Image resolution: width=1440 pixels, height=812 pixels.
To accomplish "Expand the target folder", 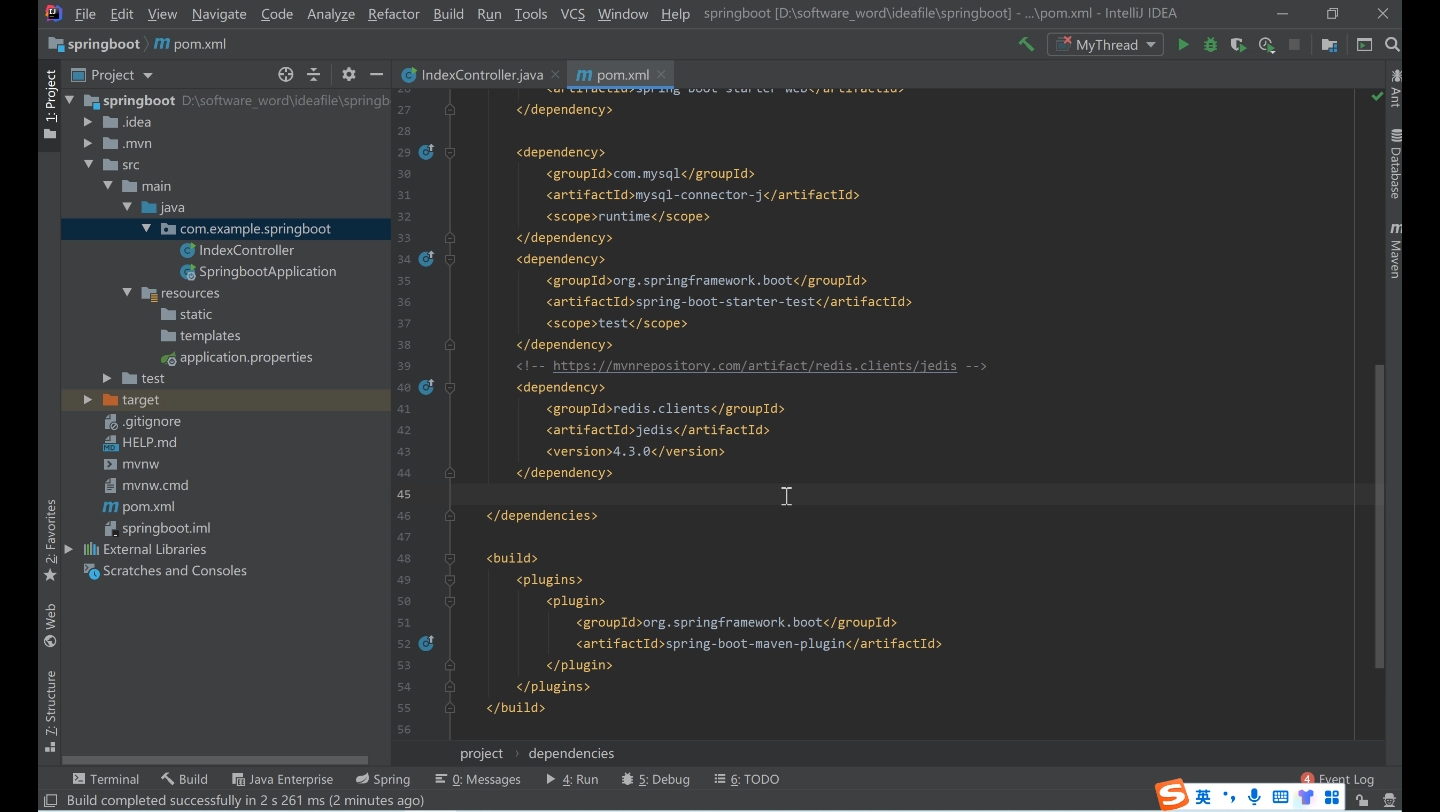I will 88,400.
